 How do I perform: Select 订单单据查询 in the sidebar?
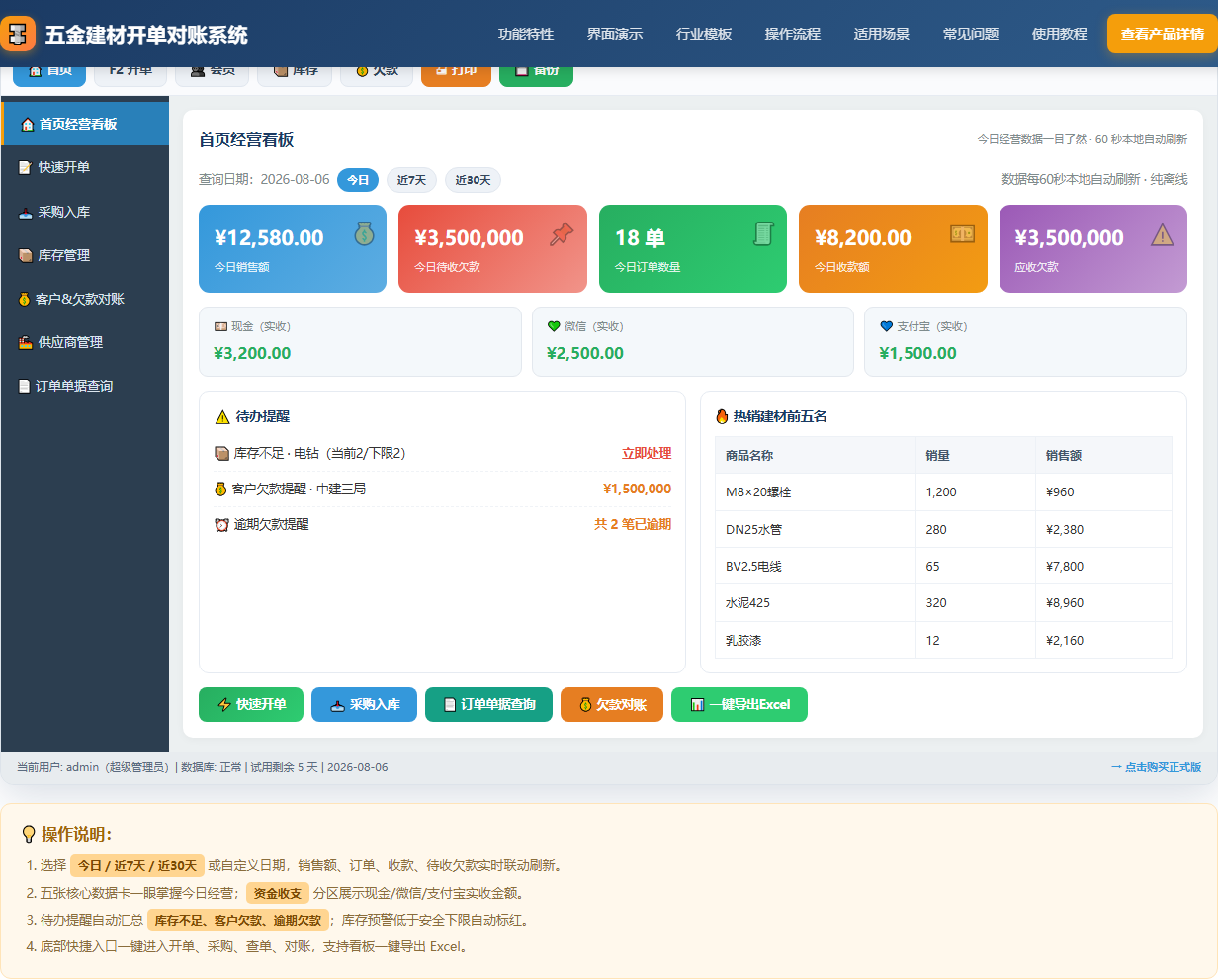(x=85, y=386)
